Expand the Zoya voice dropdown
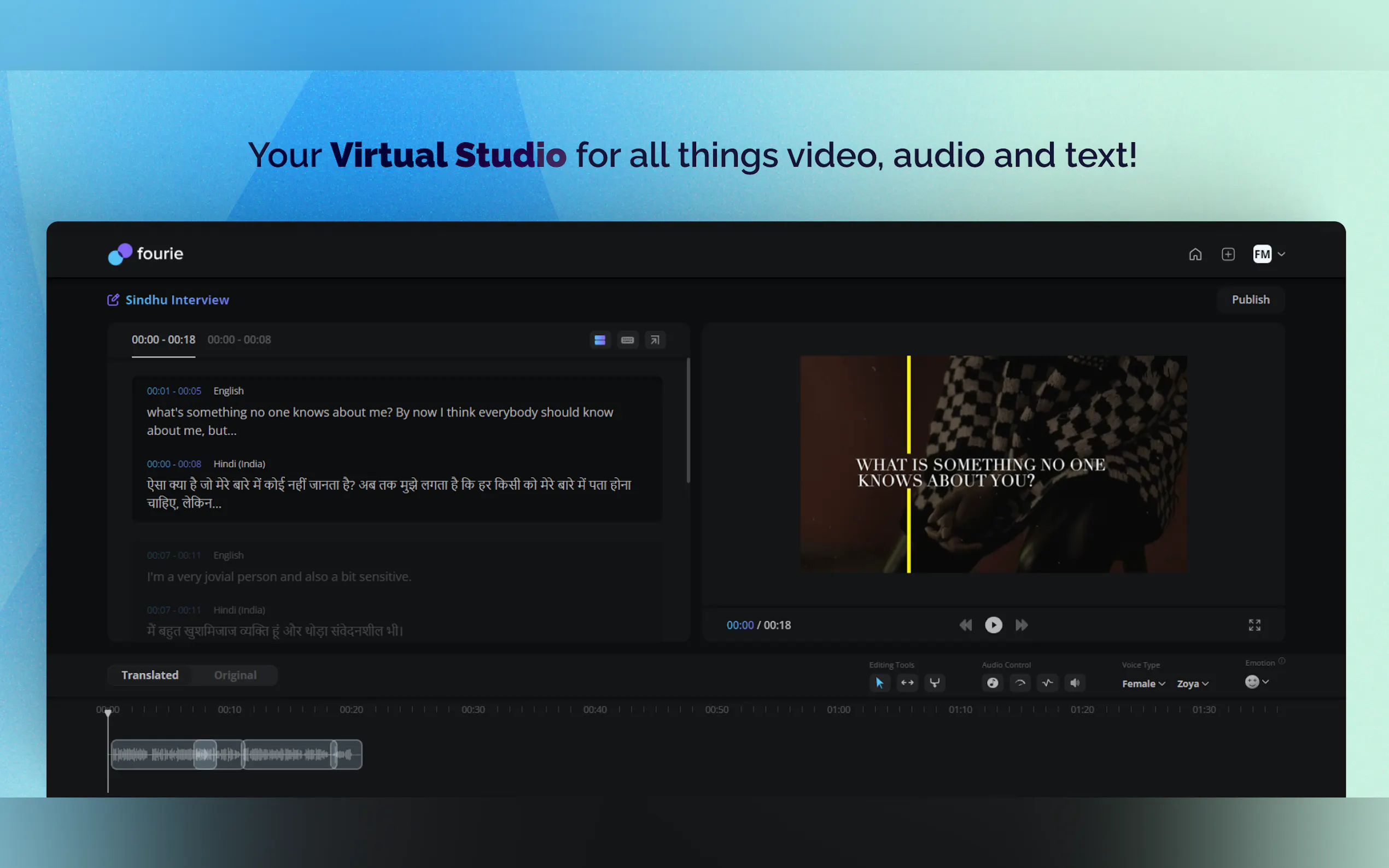 (x=1192, y=683)
